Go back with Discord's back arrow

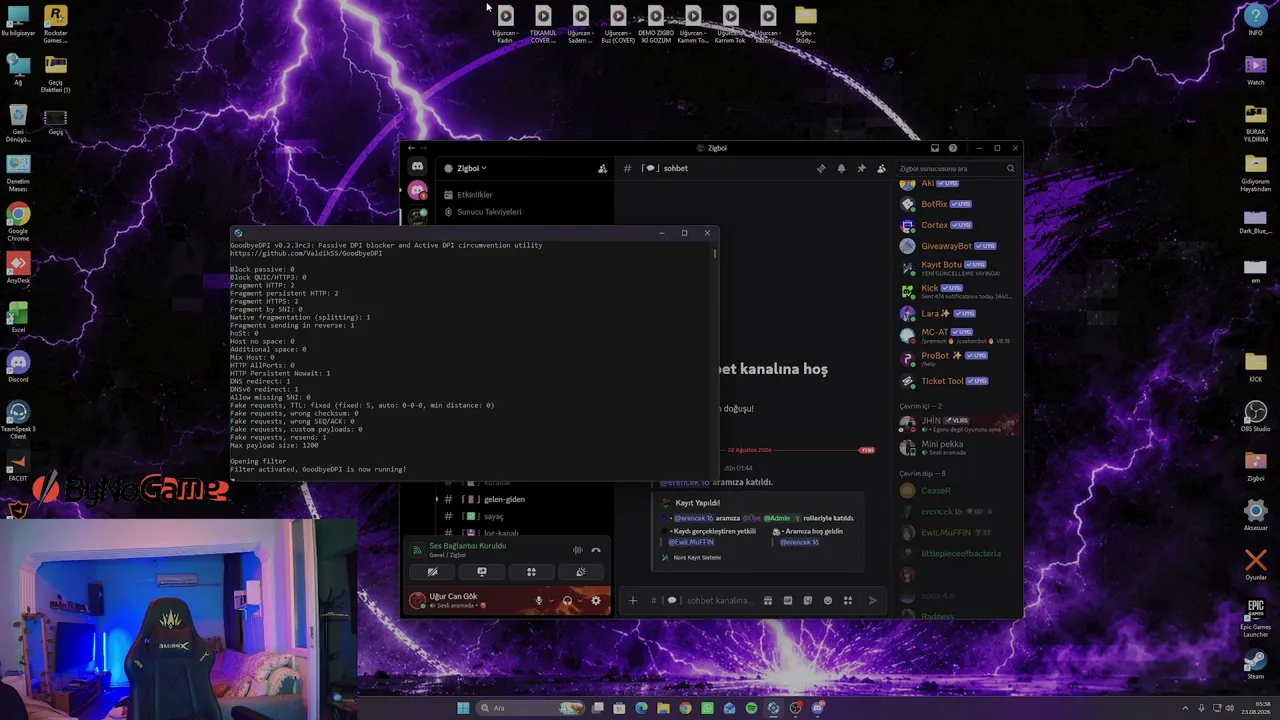tap(411, 148)
